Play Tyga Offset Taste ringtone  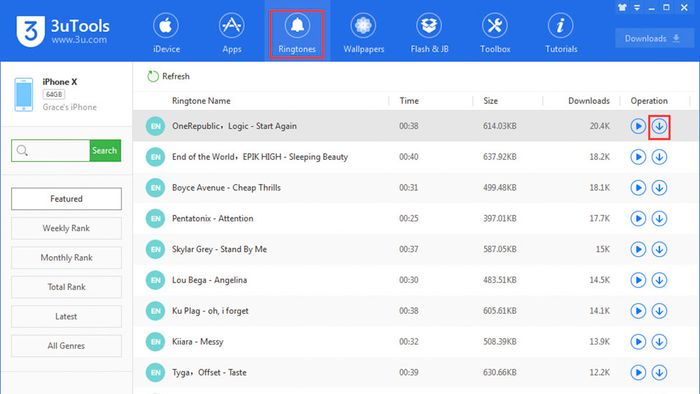(x=638, y=373)
